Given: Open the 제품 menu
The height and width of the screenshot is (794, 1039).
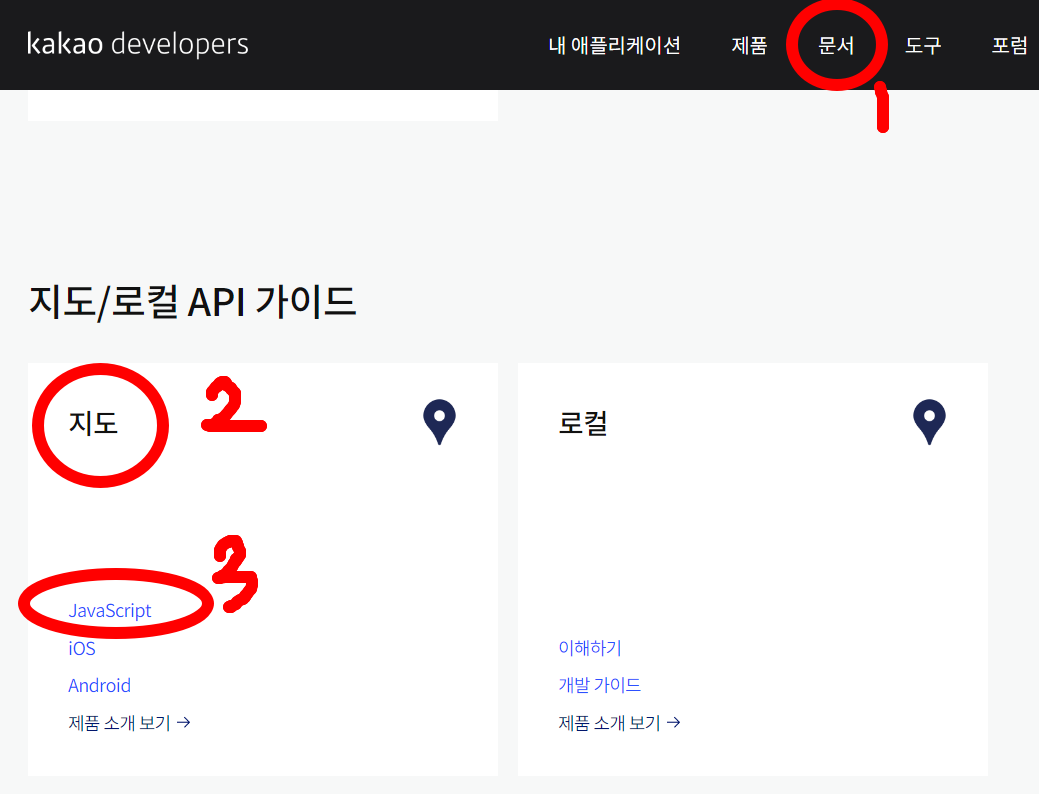Looking at the screenshot, I should pos(749,45).
